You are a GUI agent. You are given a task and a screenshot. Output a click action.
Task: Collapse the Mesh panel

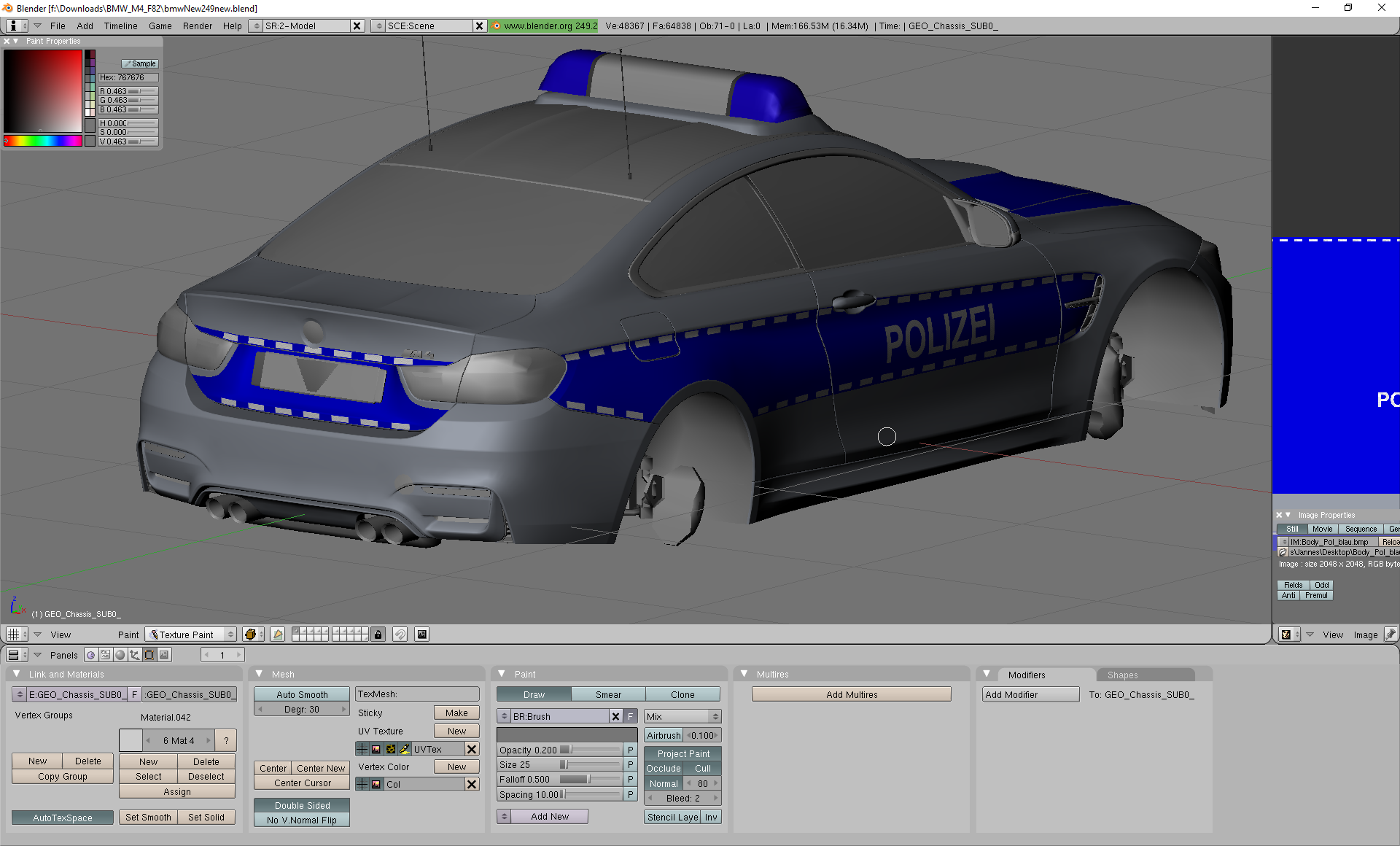(x=259, y=674)
